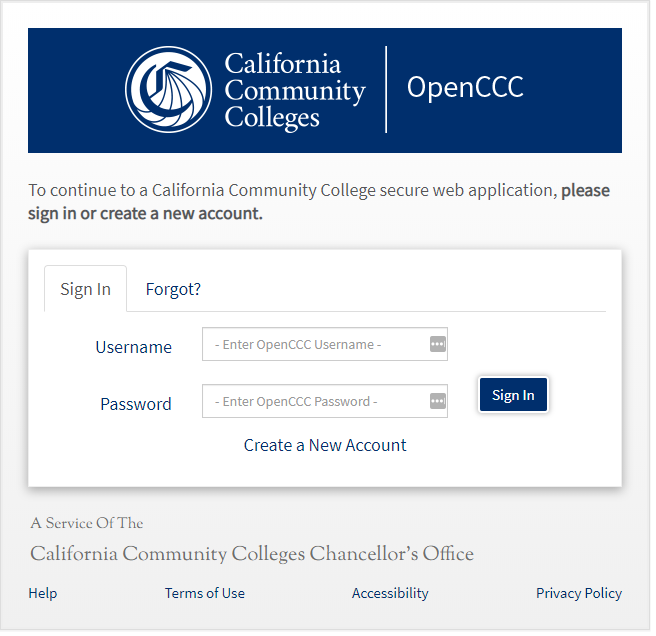The image size is (656, 636).
Task: Open Terms of Use link
Action: (x=205, y=593)
